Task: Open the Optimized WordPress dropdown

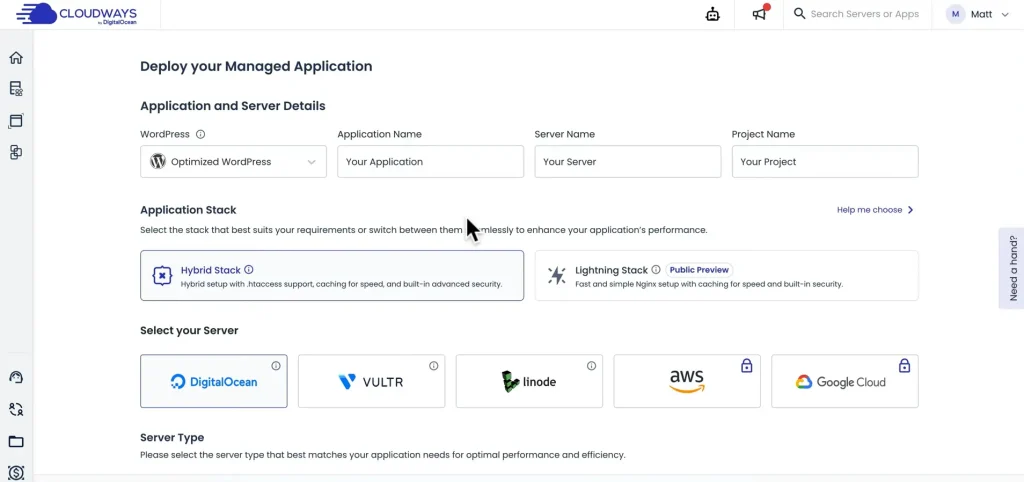Action: point(233,161)
